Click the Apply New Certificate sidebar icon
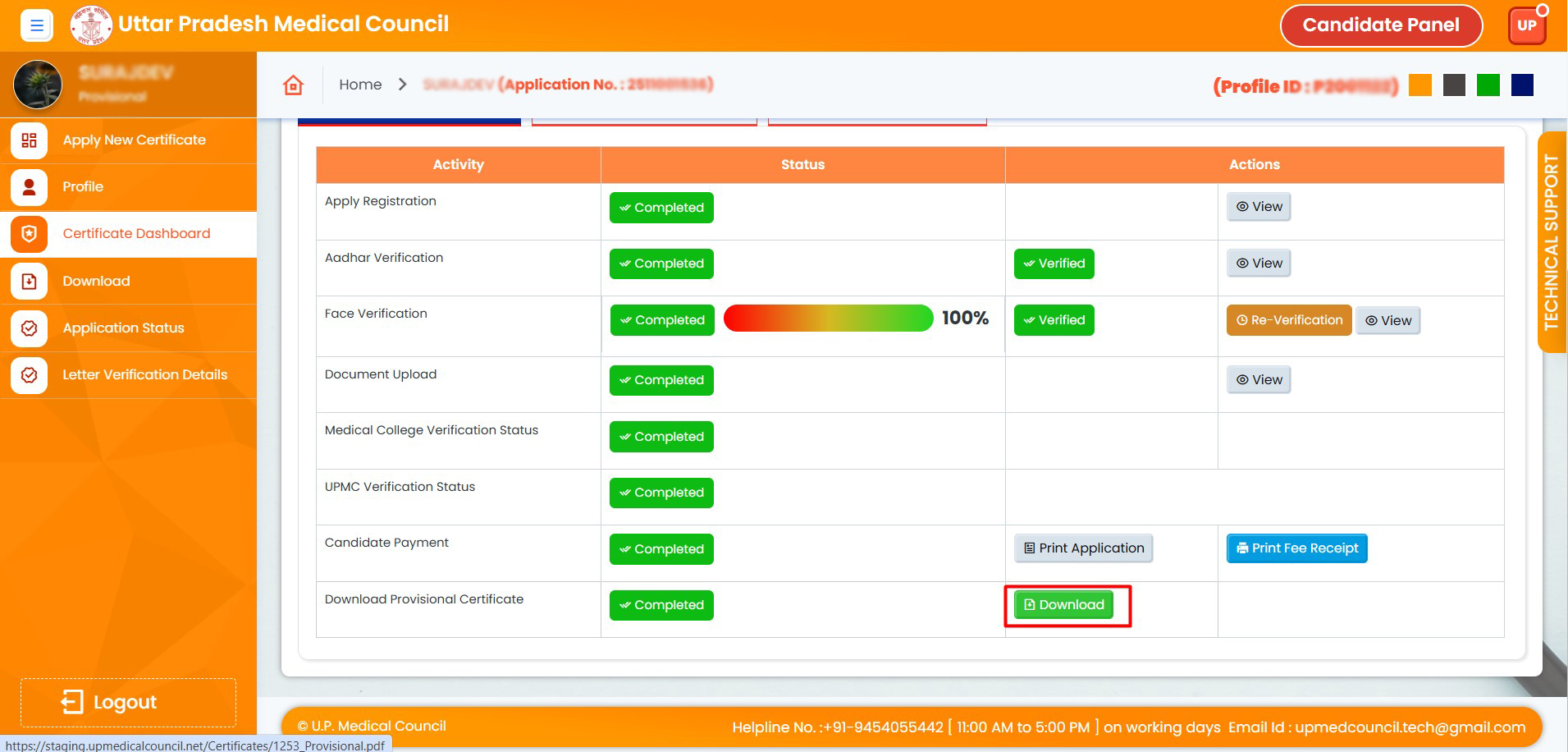This screenshot has width=1568, height=752. pyautogui.click(x=29, y=140)
